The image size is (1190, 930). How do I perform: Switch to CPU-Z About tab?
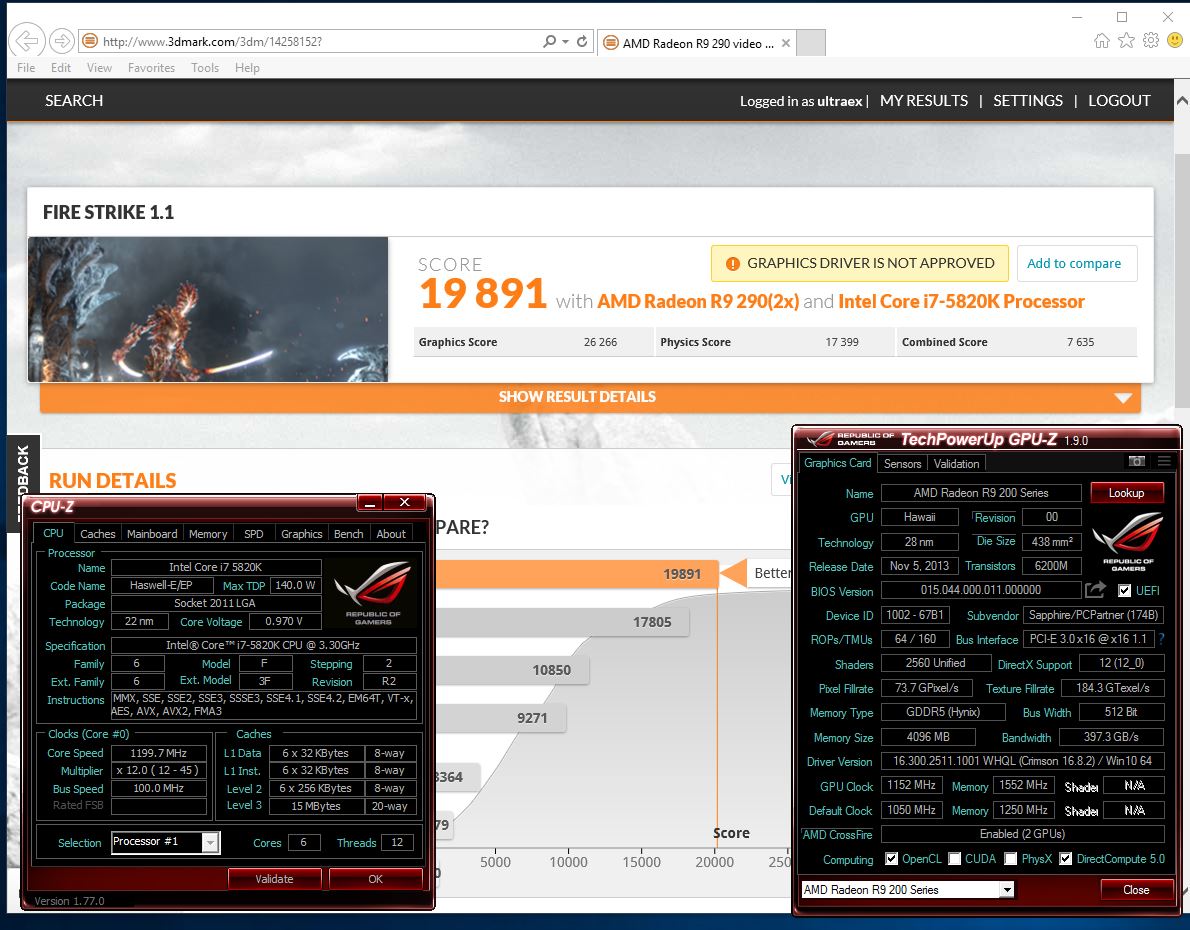[391, 534]
